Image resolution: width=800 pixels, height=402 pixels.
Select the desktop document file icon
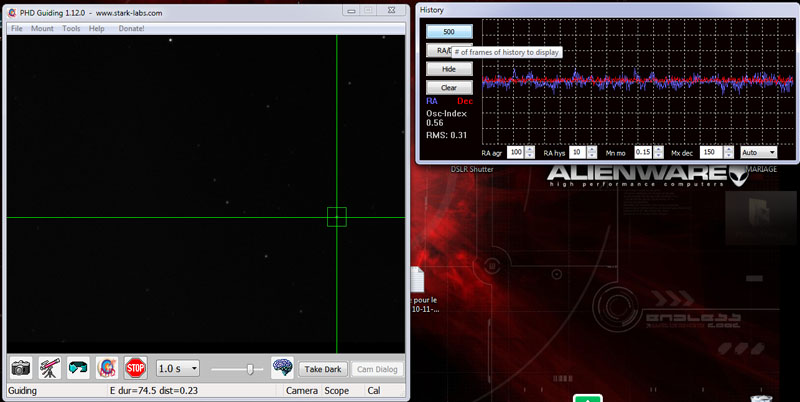(x=417, y=279)
